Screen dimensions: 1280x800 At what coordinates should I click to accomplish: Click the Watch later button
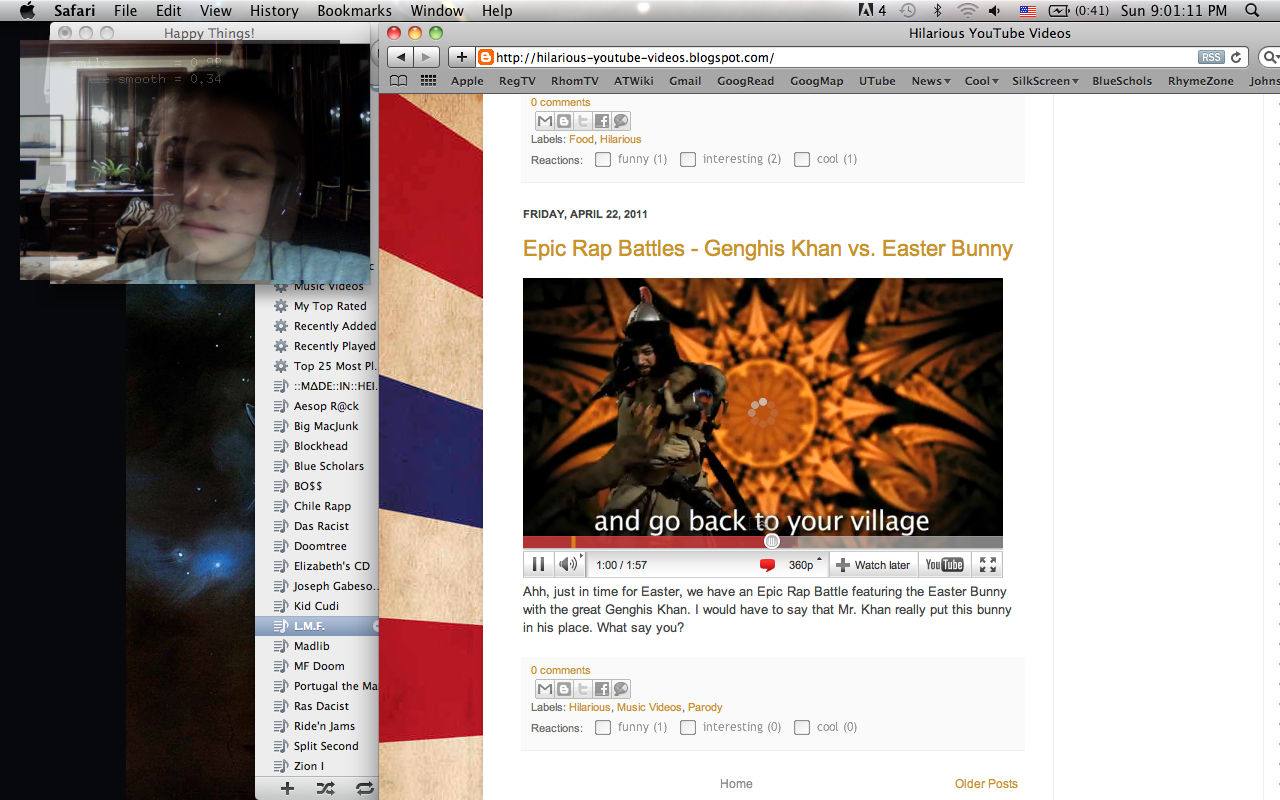[x=873, y=565]
